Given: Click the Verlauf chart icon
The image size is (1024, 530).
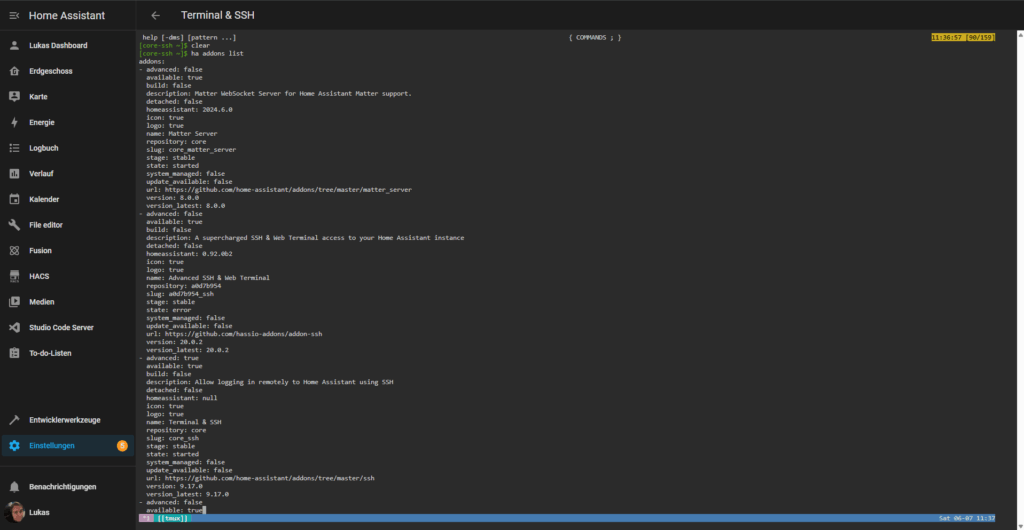Looking at the screenshot, I should pyautogui.click(x=14, y=174).
